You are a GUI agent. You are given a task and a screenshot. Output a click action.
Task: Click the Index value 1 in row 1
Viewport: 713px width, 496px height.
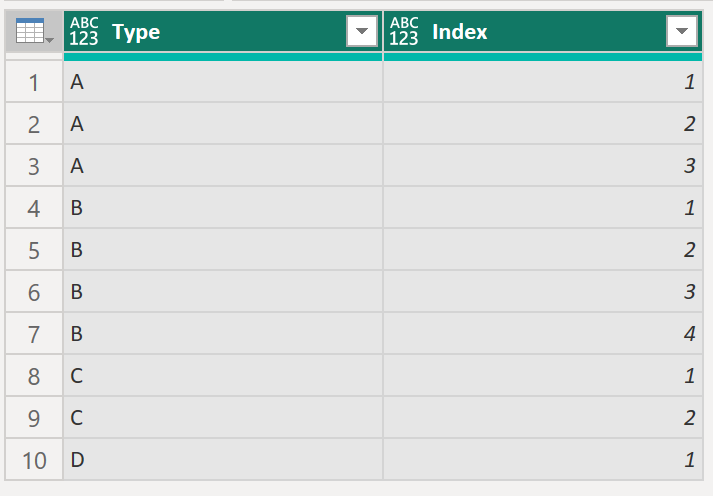(543, 82)
